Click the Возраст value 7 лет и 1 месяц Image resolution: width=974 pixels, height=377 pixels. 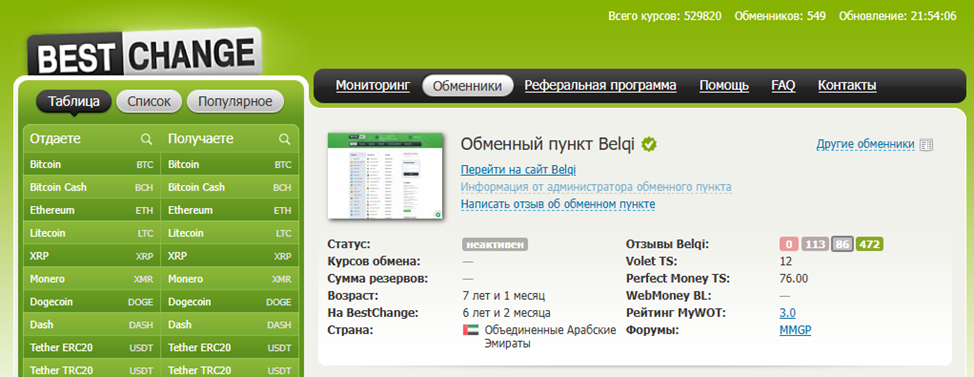tap(504, 296)
